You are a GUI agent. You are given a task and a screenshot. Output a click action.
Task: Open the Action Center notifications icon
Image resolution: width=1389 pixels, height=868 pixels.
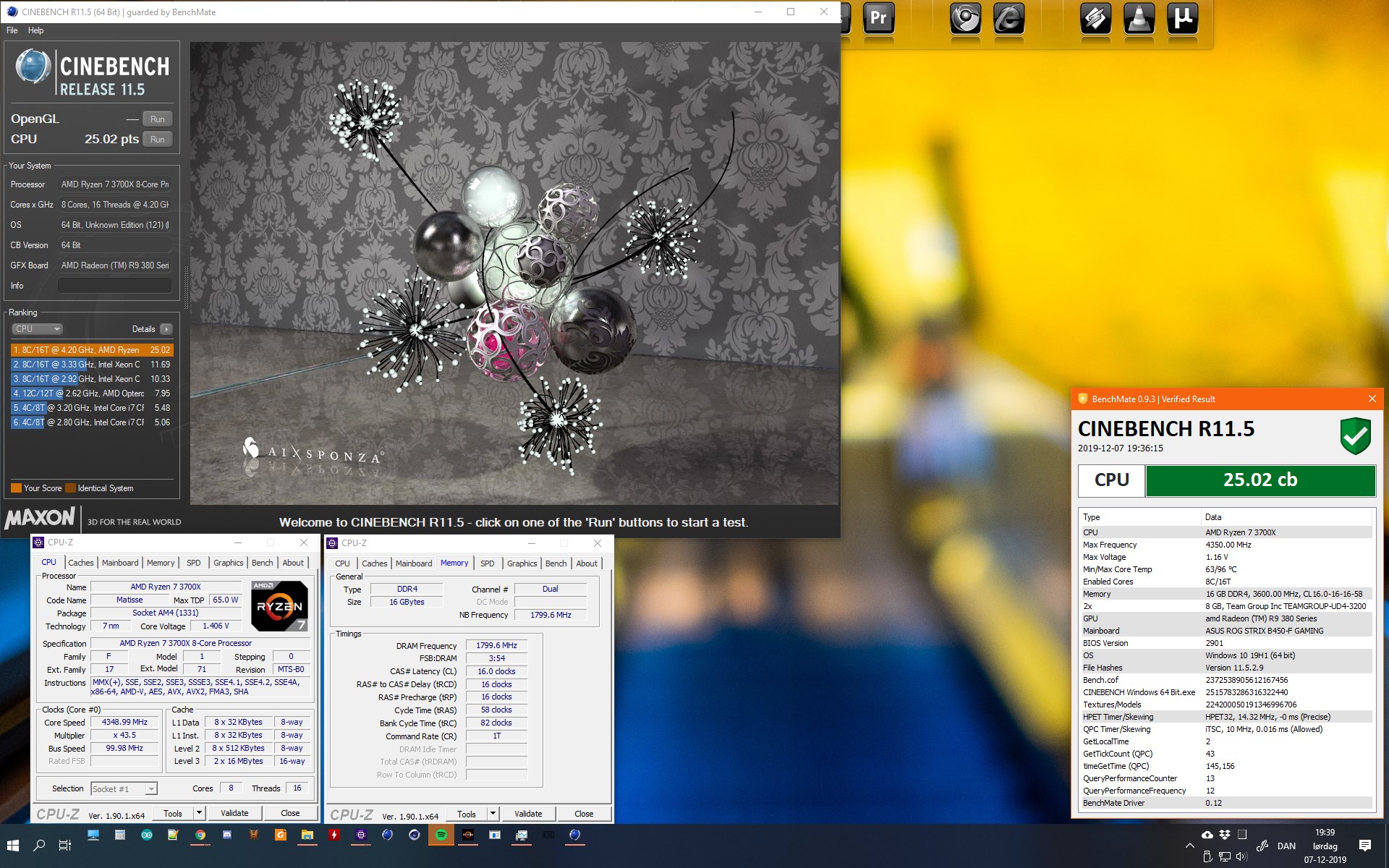pyautogui.click(x=1365, y=845)
